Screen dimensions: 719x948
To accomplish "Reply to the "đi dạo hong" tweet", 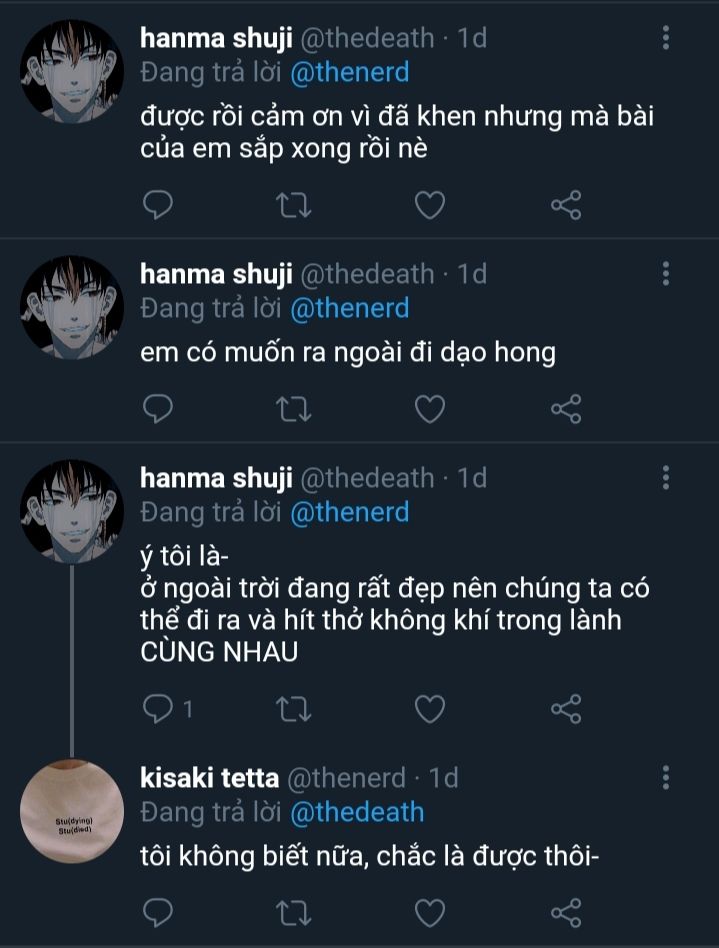I will pos(158,408).
